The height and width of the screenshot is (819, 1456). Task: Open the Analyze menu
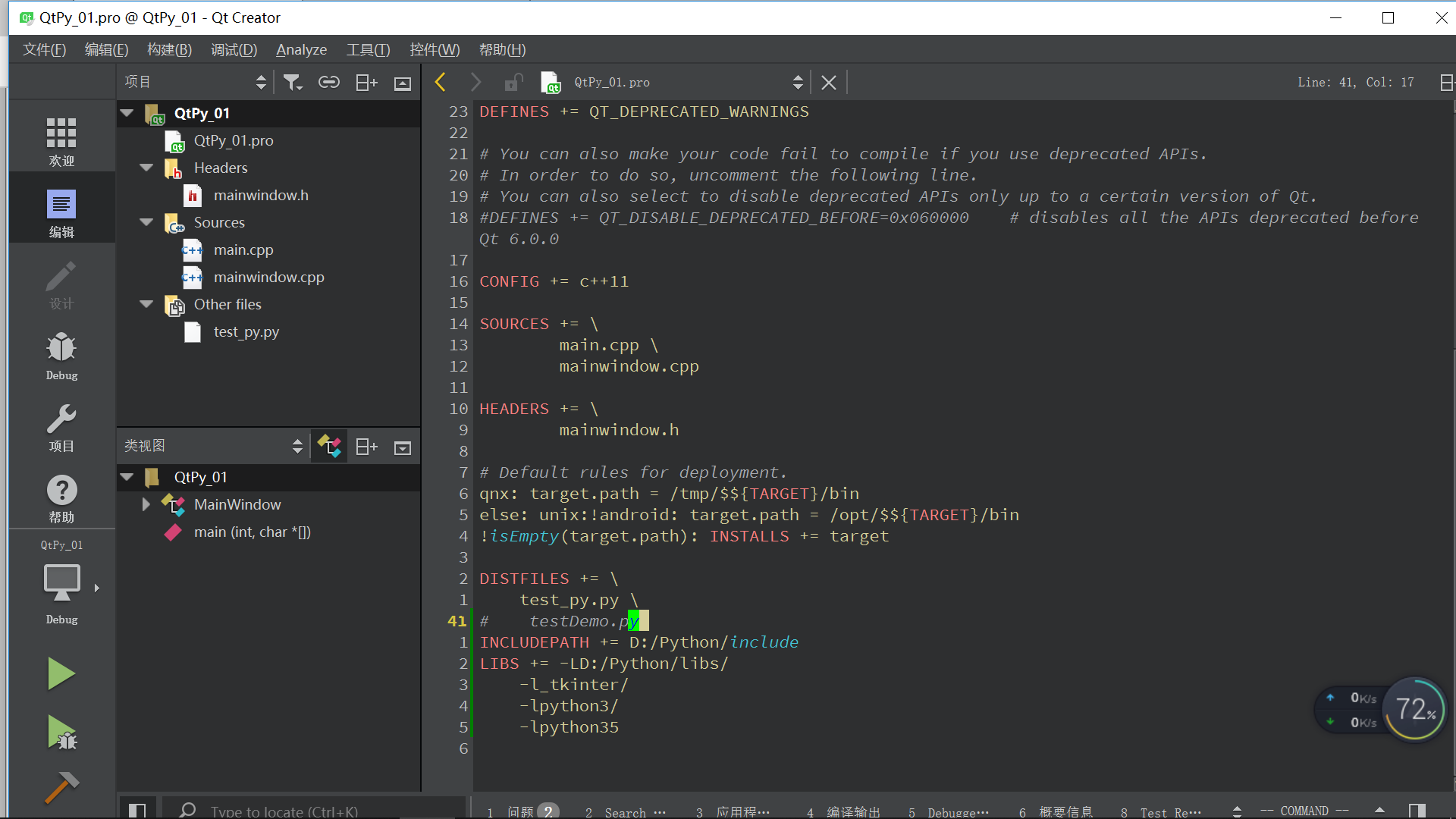[301, 49]
